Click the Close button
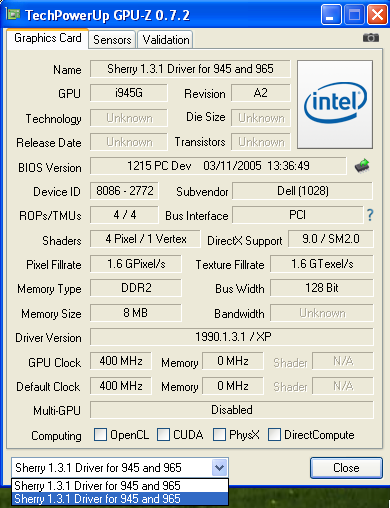Image resolution: width=390 pixels, height=508 pixels. pos(346,468)
